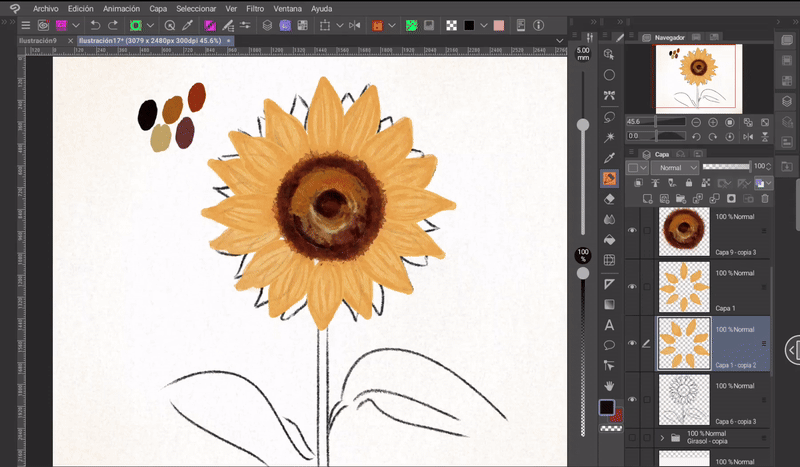Click the black main color swatch
Image resolution: width=800 pixels, height=467 pixels.
[606, 407]
